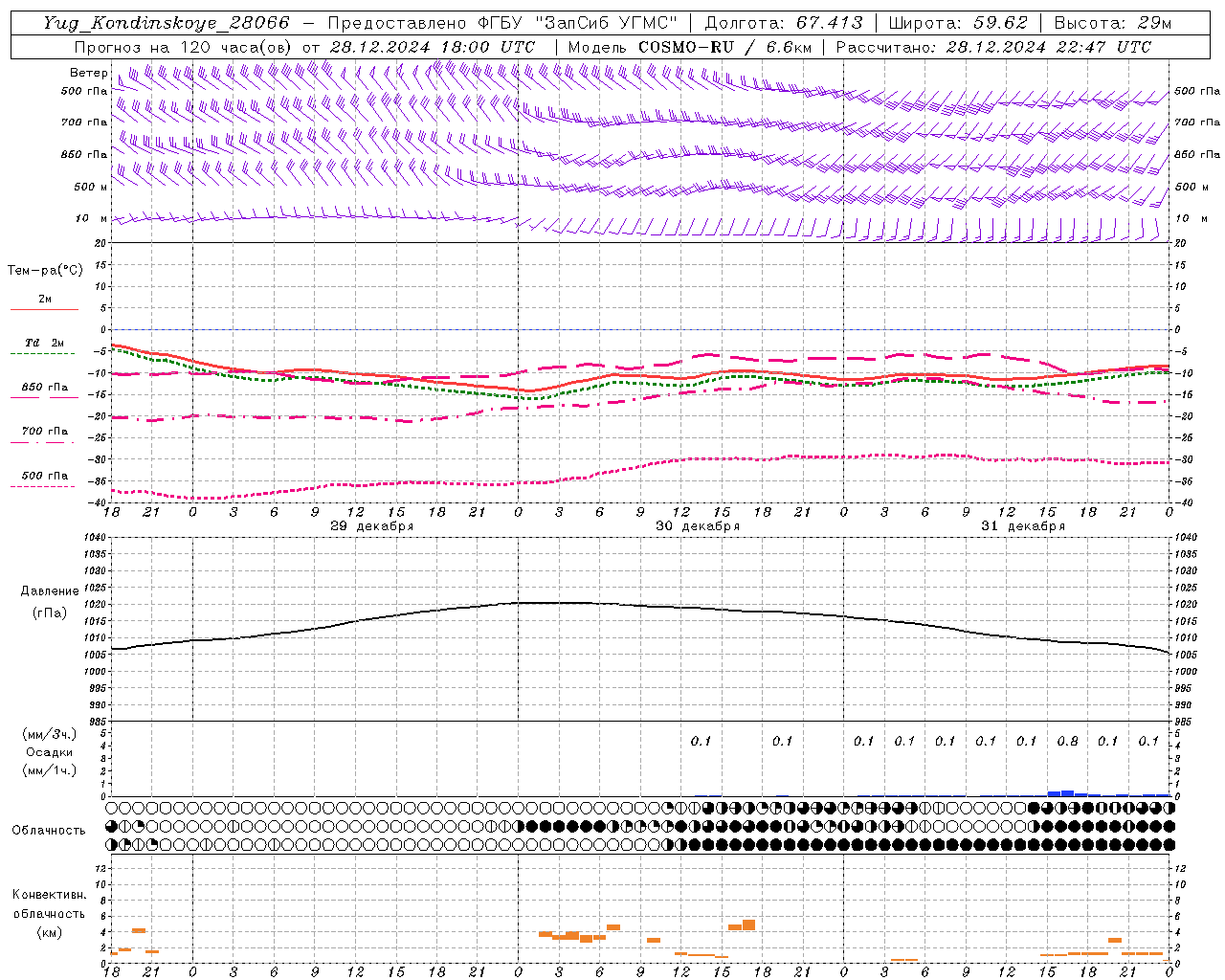Click the Широта: 59.62 latitude value
This screenshot has height=980, width=1225.
[958, 23]
